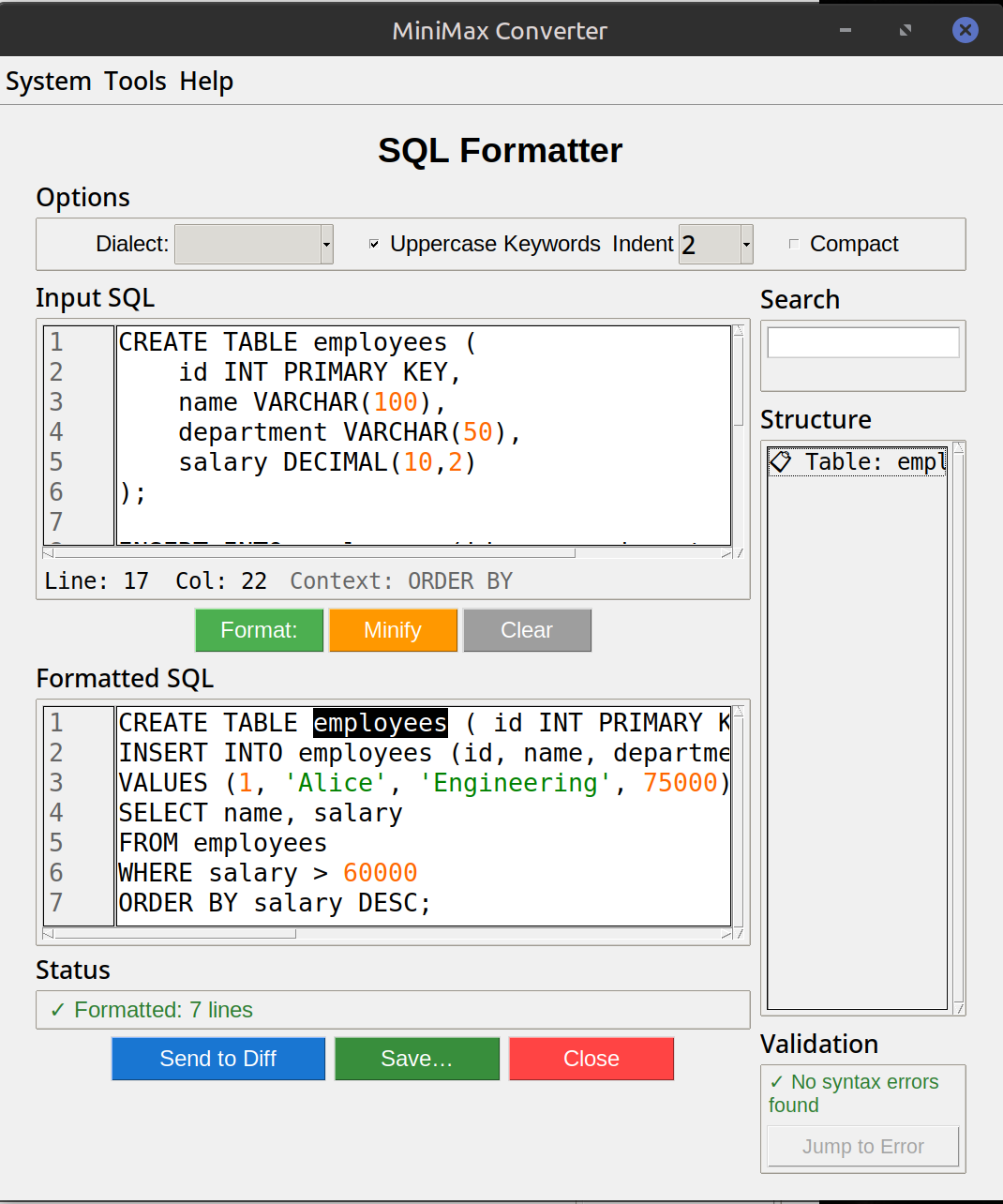Image resolution: width=1003 pixels, height=1204 pixels.
Task: Click the highlighted word employees in output
Action: (381, 723)
